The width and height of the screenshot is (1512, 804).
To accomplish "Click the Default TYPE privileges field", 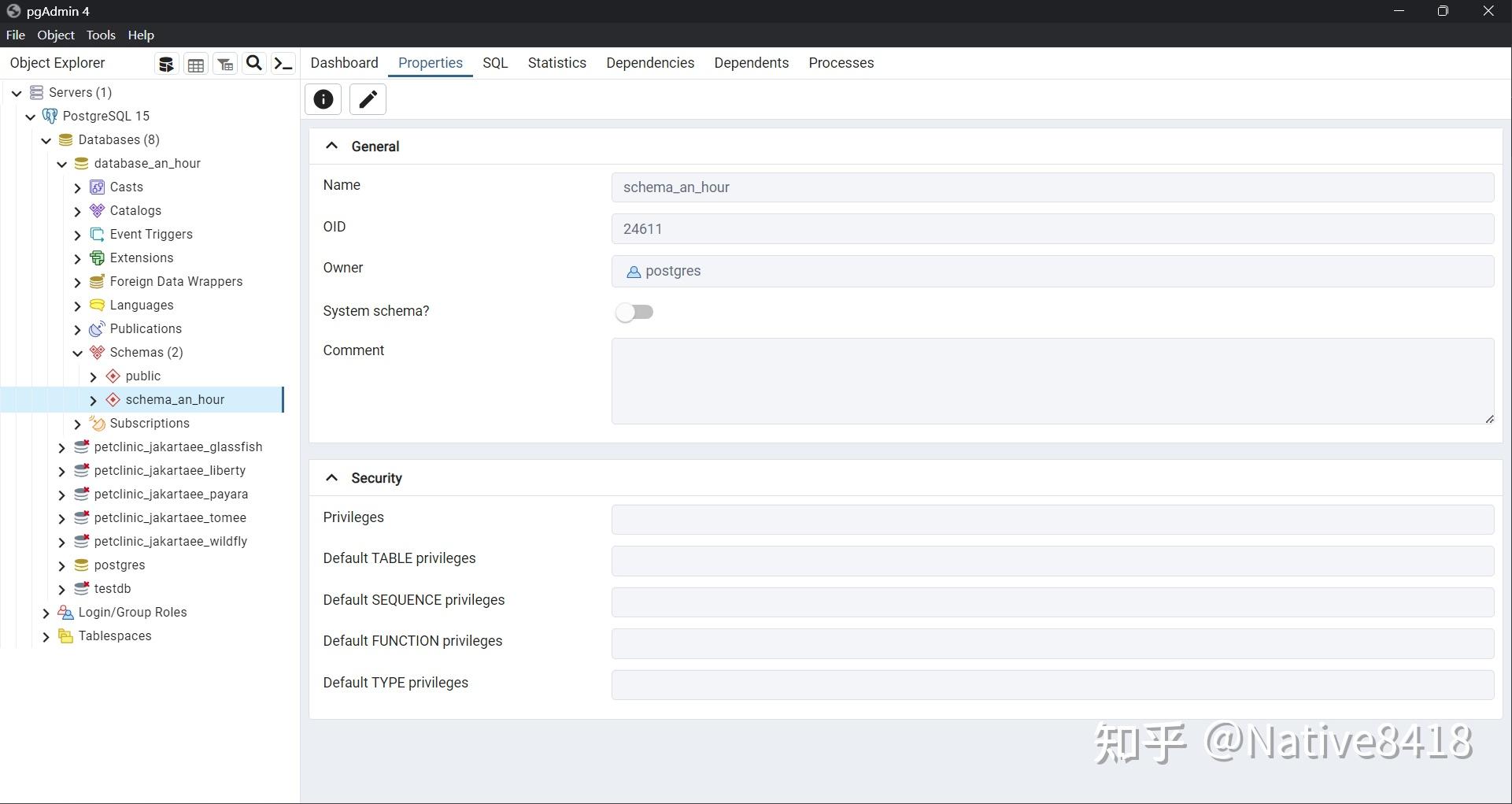I will click(x=1052, y=685).
